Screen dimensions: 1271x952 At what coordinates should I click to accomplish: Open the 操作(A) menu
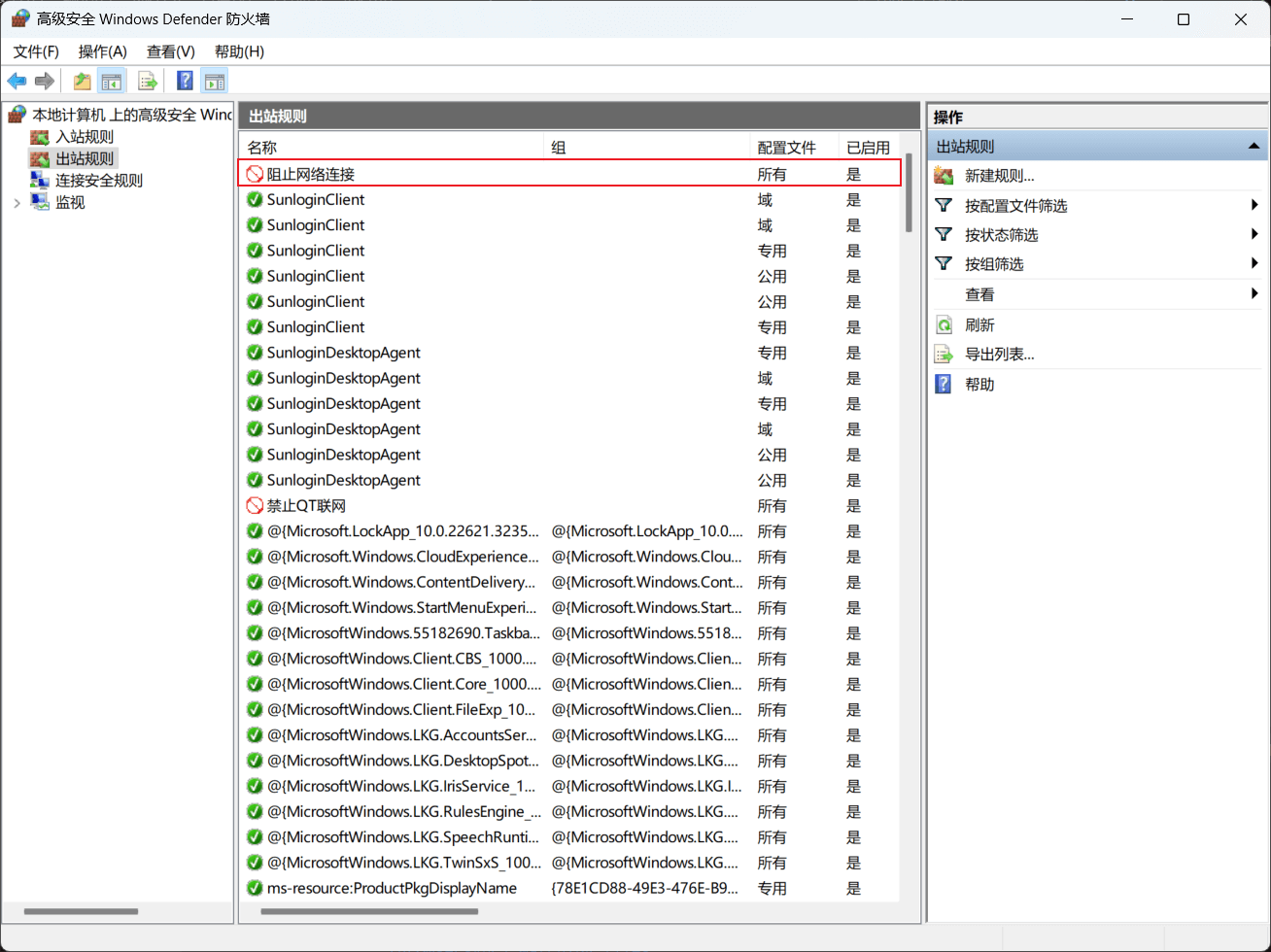[x=102, y=51]
